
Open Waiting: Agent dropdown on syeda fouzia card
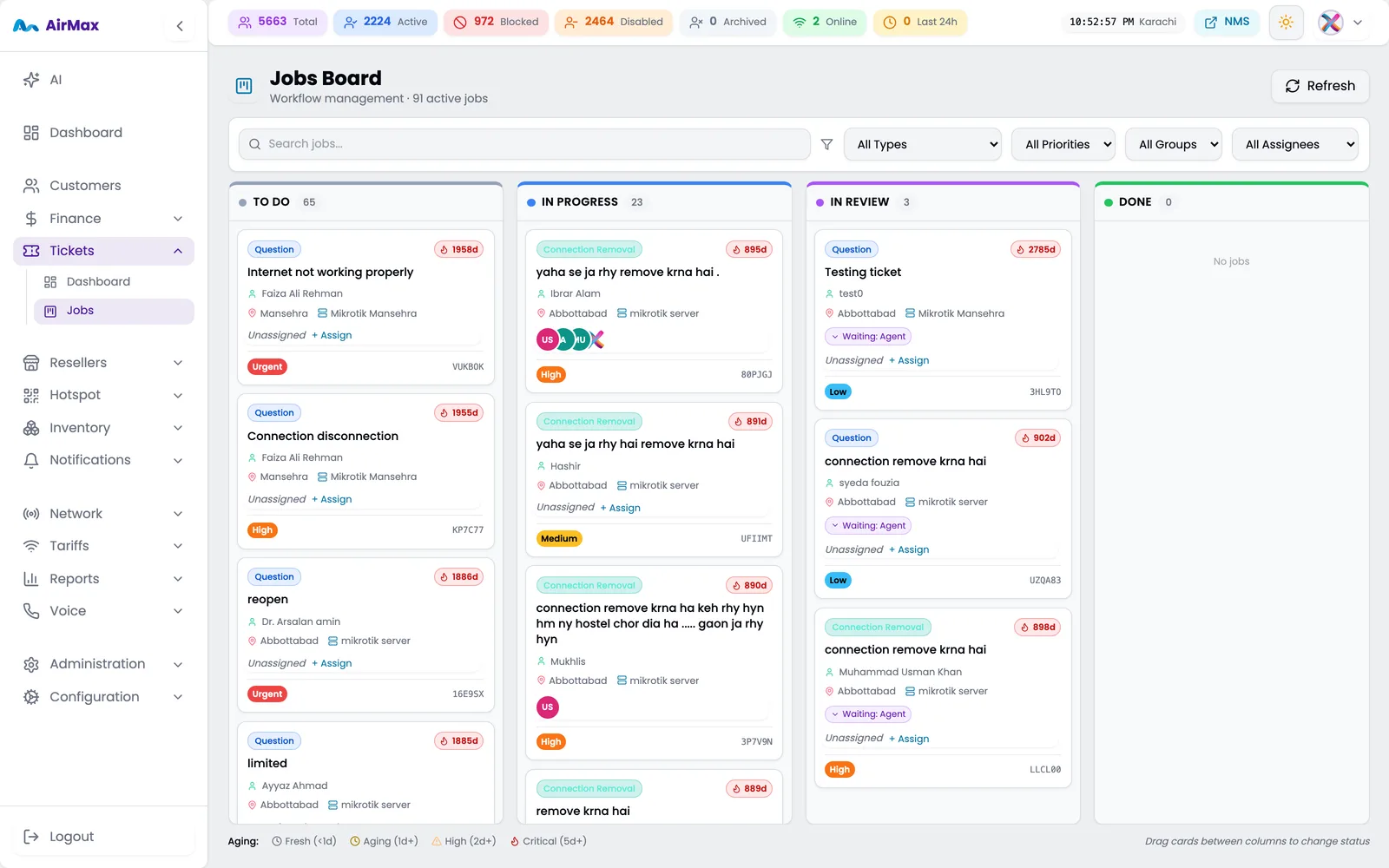(x=868, y=526)
